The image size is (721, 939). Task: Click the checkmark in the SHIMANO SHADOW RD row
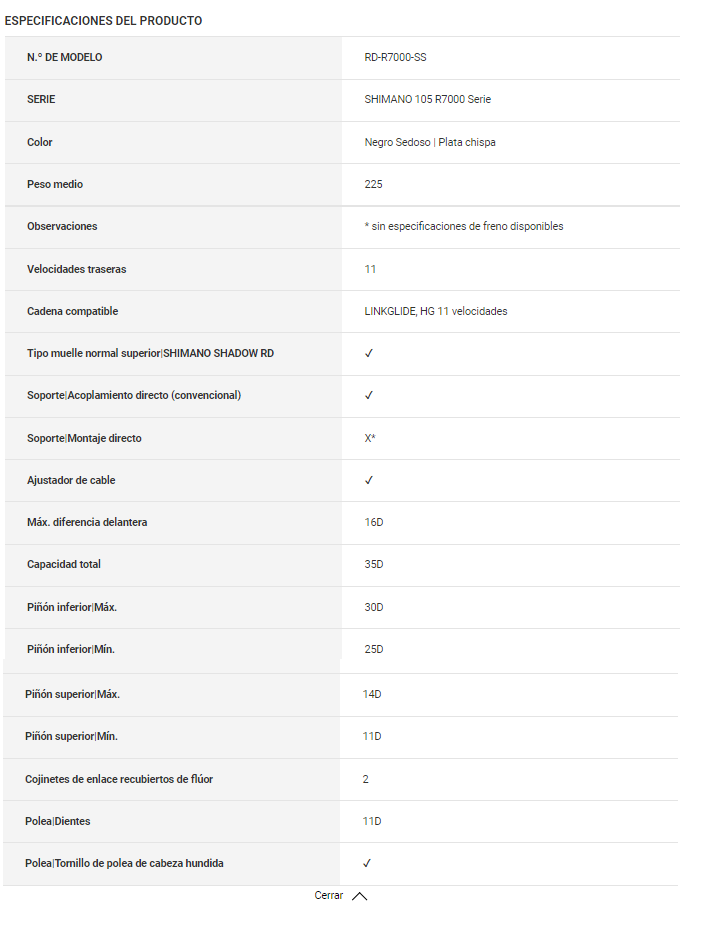point(369,354)
